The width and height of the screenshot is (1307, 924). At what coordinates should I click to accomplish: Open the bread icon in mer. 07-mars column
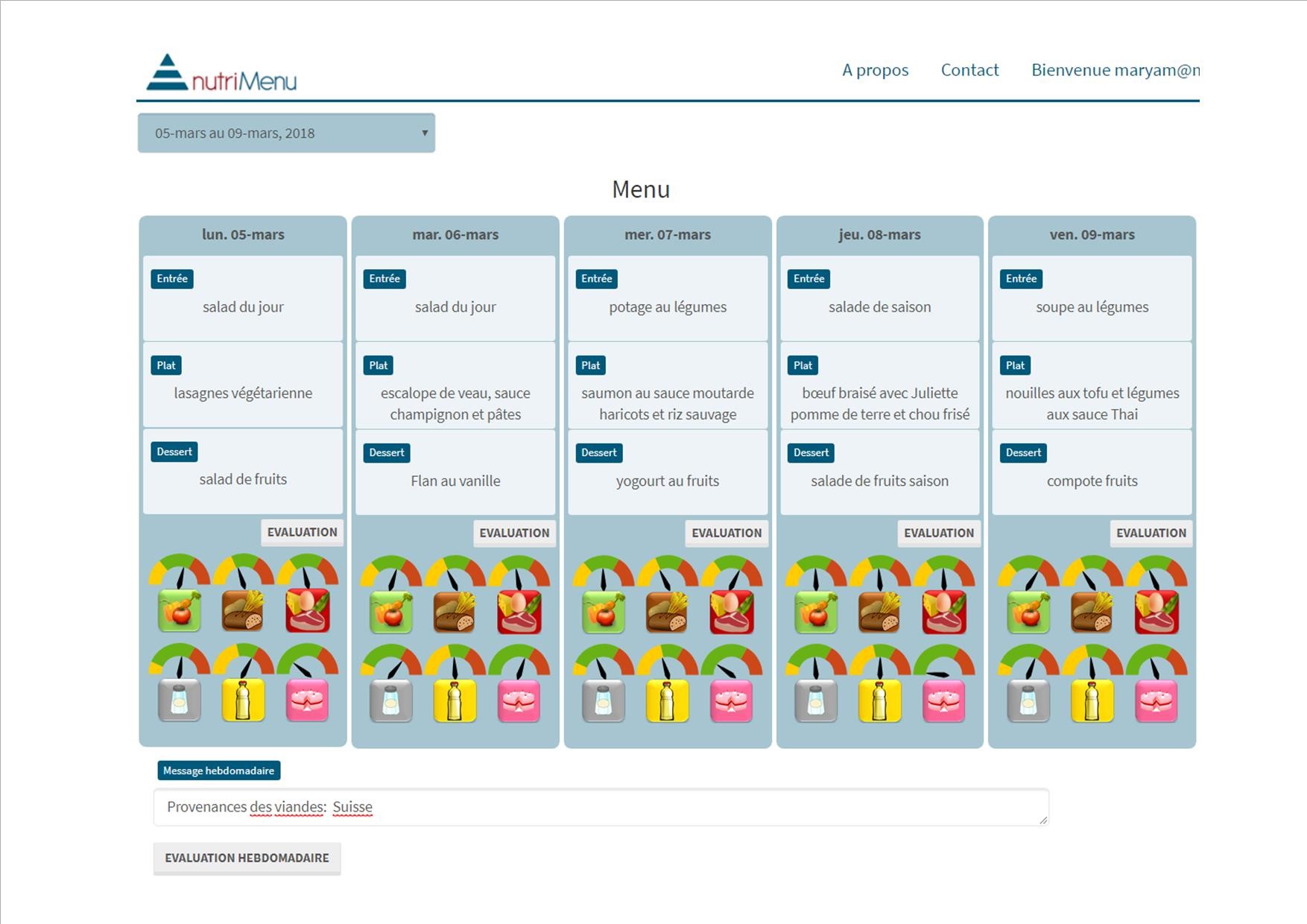[x=668, y=612]
